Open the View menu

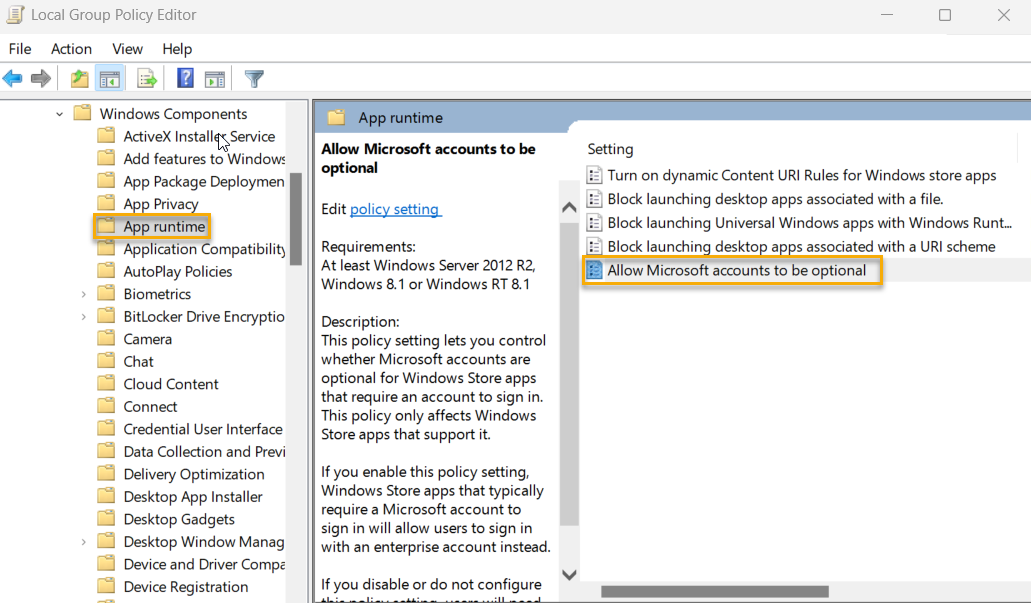coord(127,48)
